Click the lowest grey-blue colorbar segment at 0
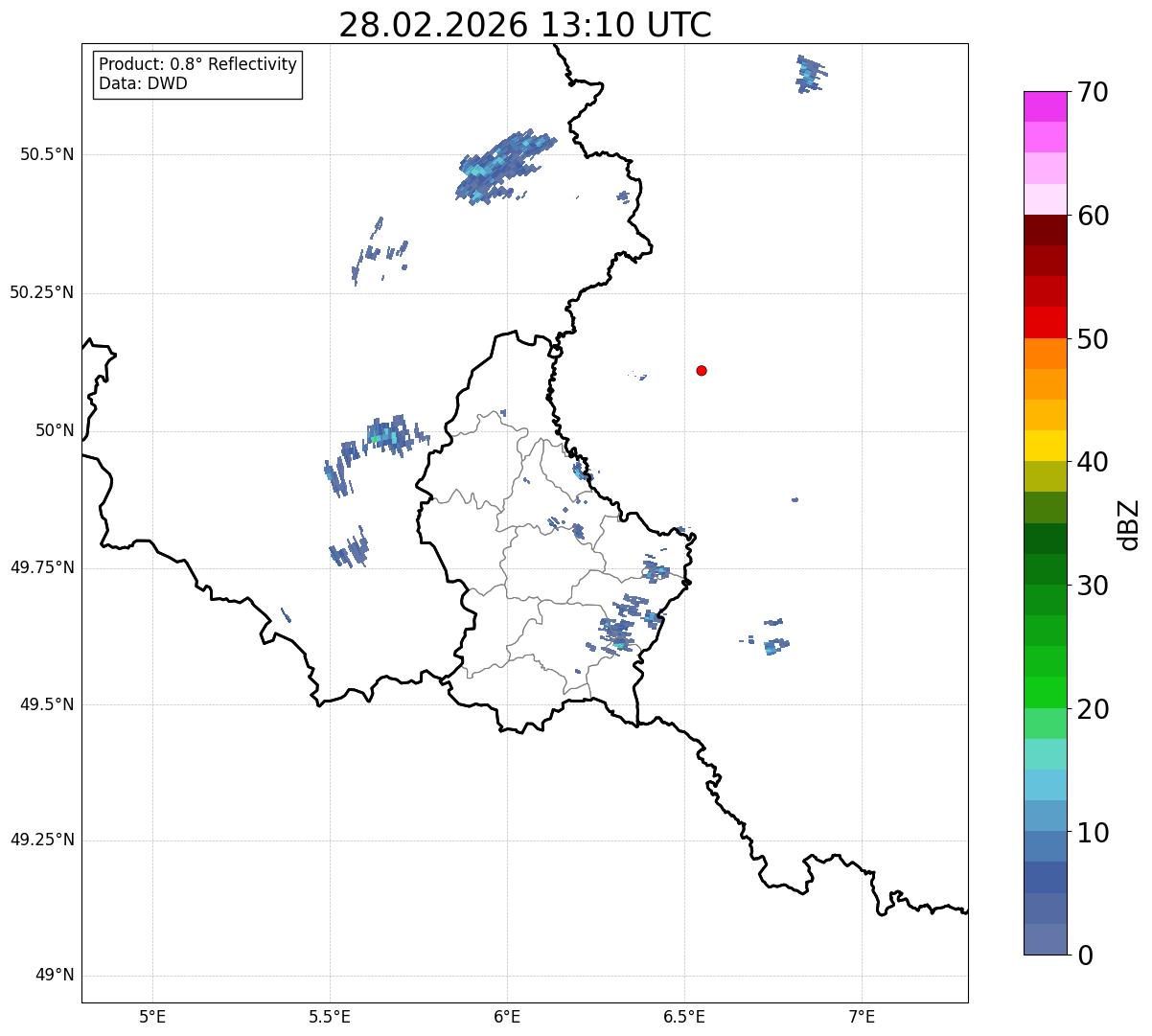The width and height of the screenshot is (1152, 1036). (1045, 939)
